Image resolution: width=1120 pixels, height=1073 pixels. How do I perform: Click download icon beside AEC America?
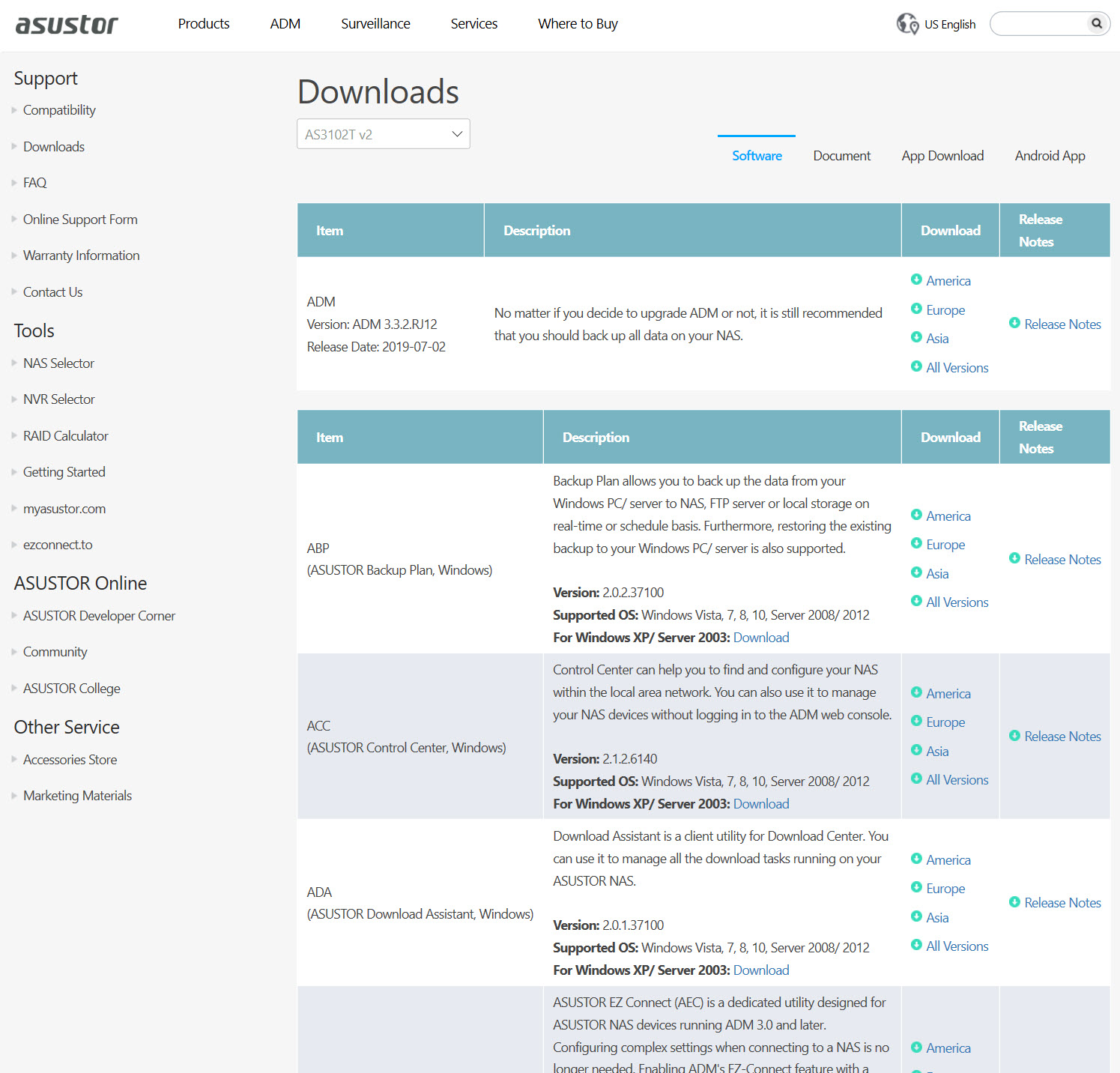pyautogui.click(x=916, y=1048)
